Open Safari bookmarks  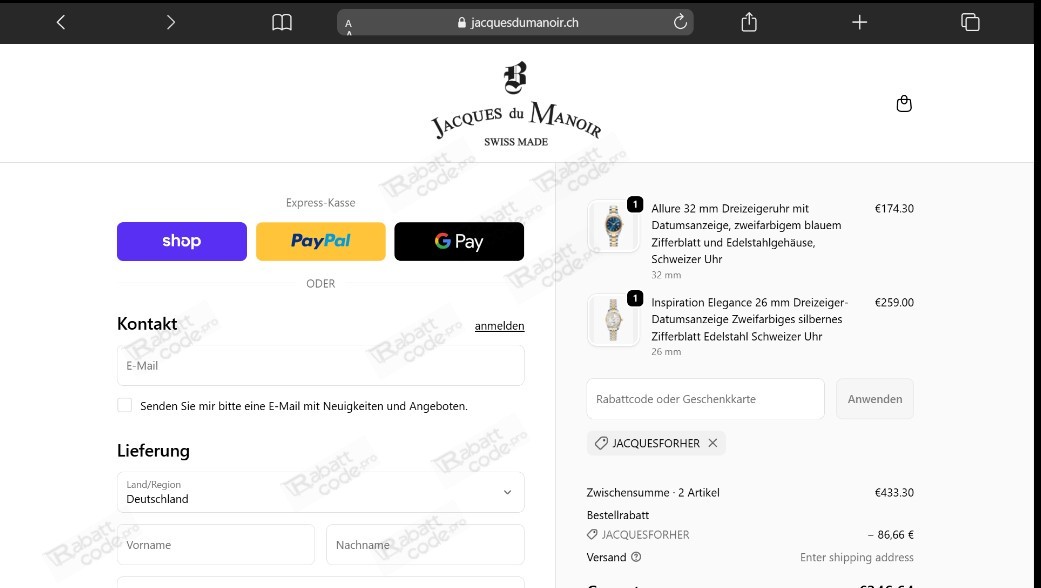point(282,21)
